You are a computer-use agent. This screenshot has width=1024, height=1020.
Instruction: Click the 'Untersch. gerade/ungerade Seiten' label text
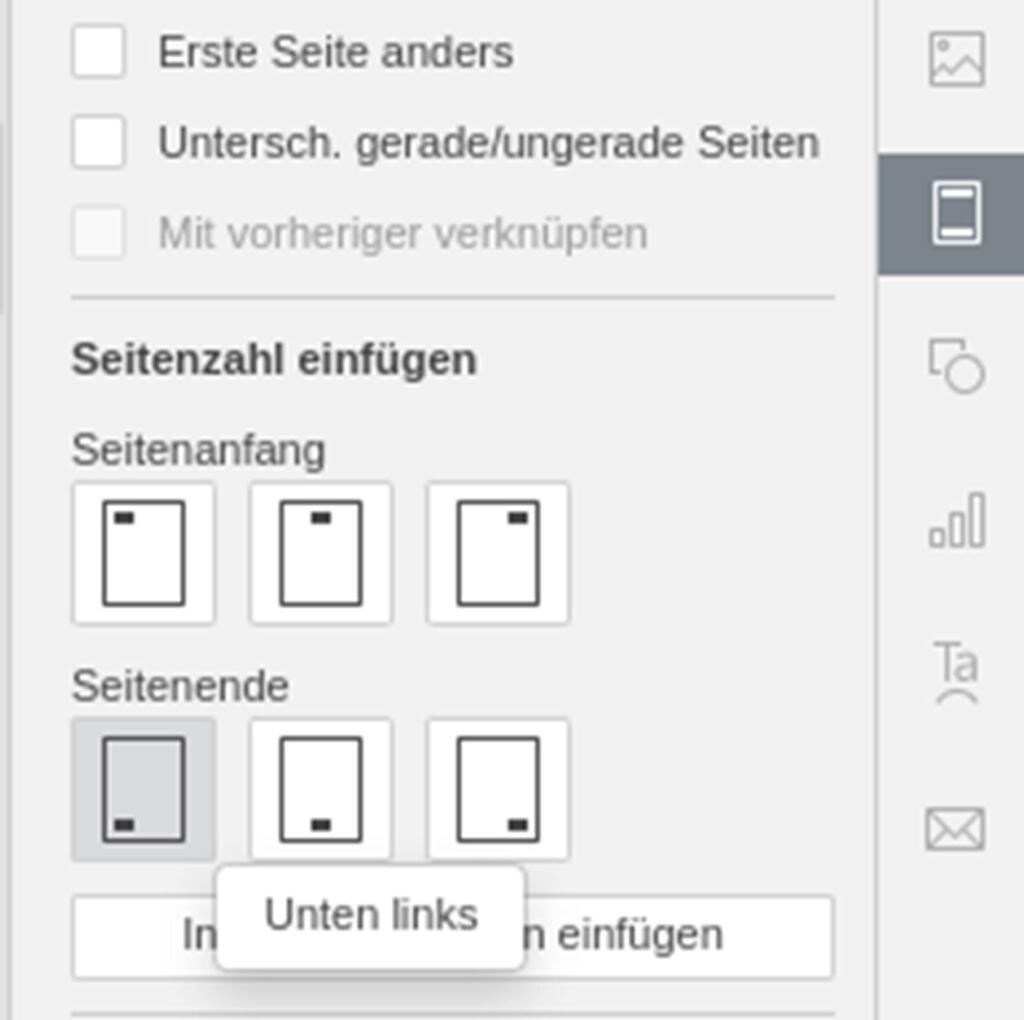point(488,143)
